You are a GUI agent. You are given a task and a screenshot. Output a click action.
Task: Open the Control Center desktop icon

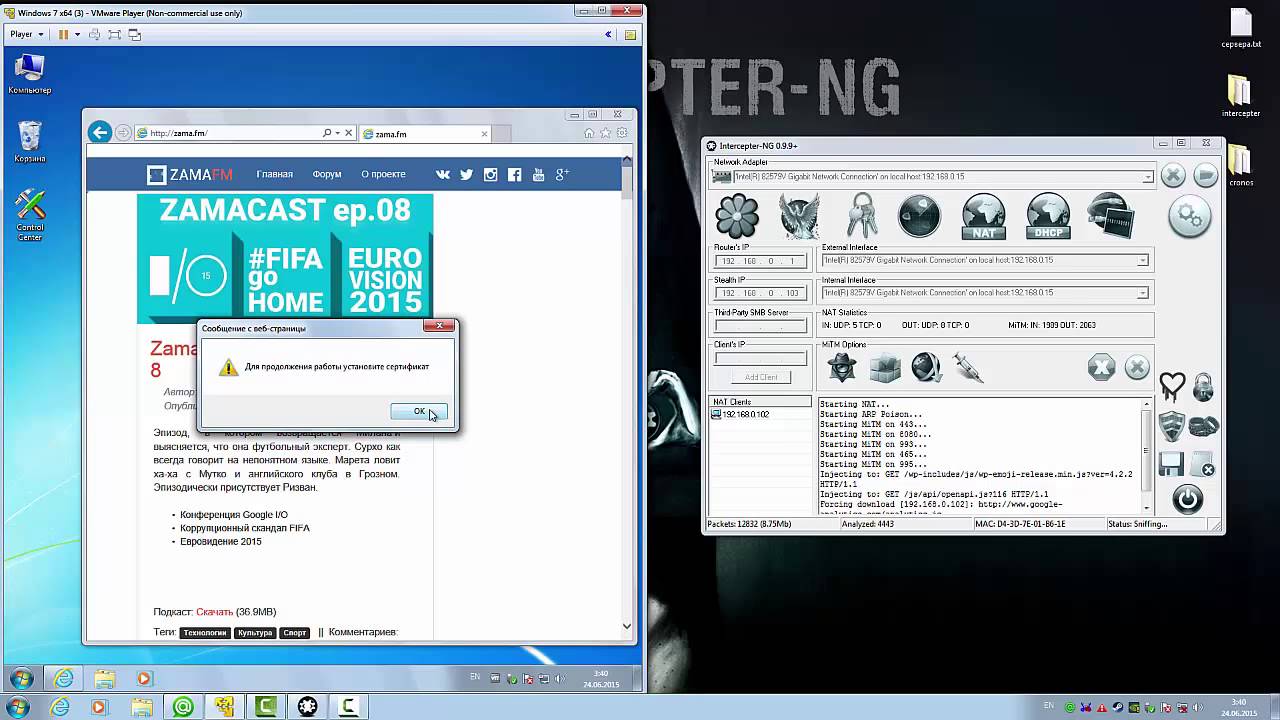(30, 216)
